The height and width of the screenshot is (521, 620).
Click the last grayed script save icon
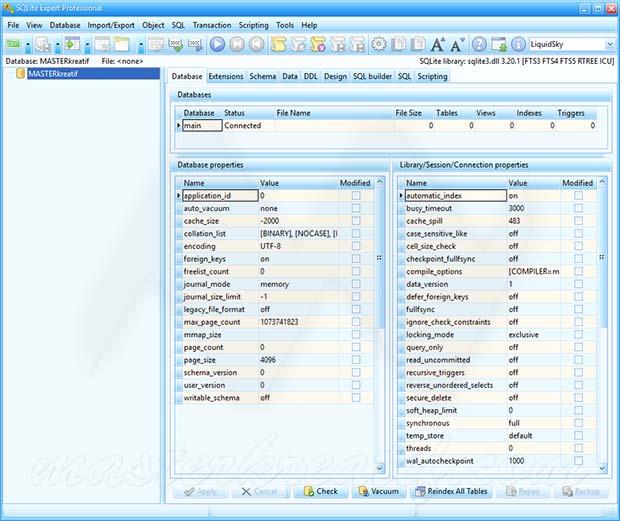click(x=358, y=44)
